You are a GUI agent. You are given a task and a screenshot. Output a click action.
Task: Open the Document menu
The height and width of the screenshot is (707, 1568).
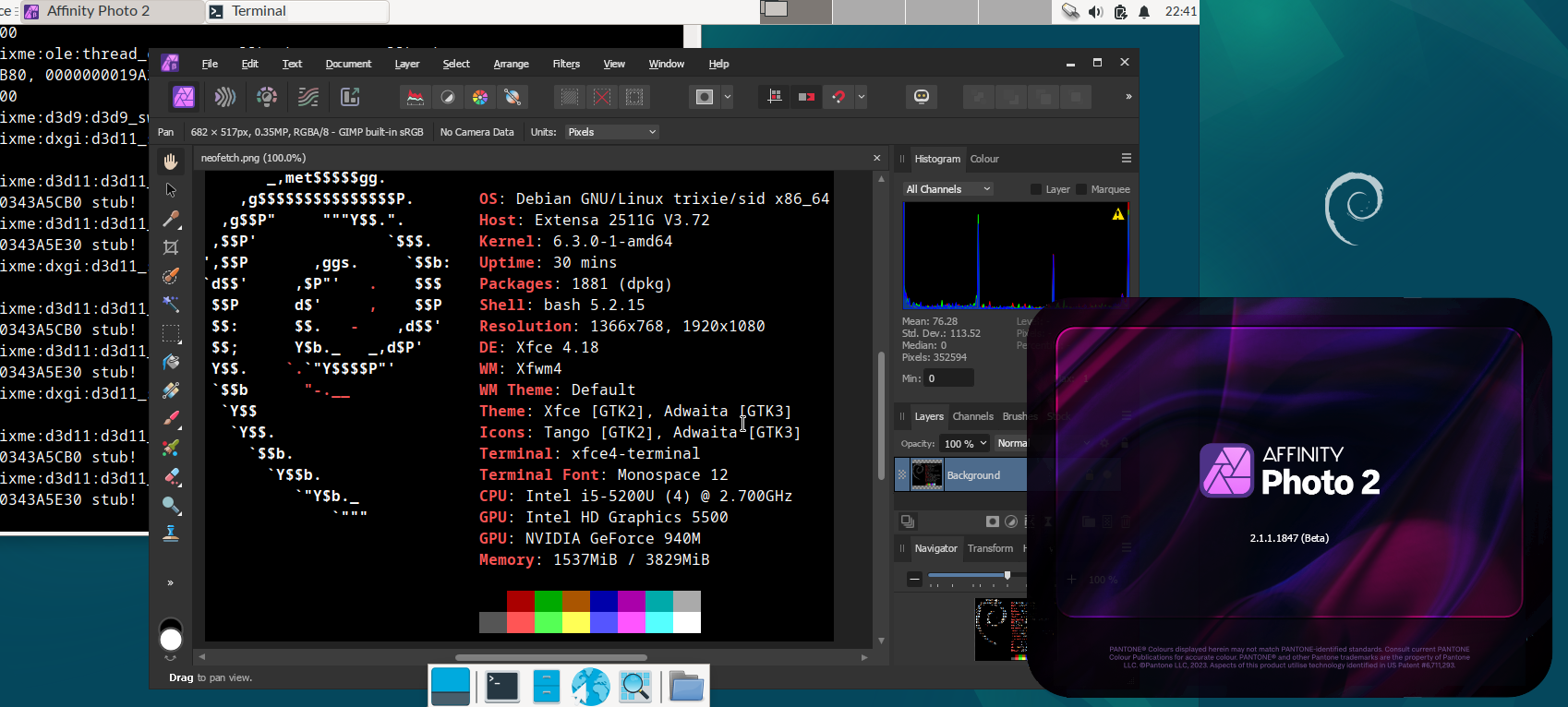click(x=348, y=64)
